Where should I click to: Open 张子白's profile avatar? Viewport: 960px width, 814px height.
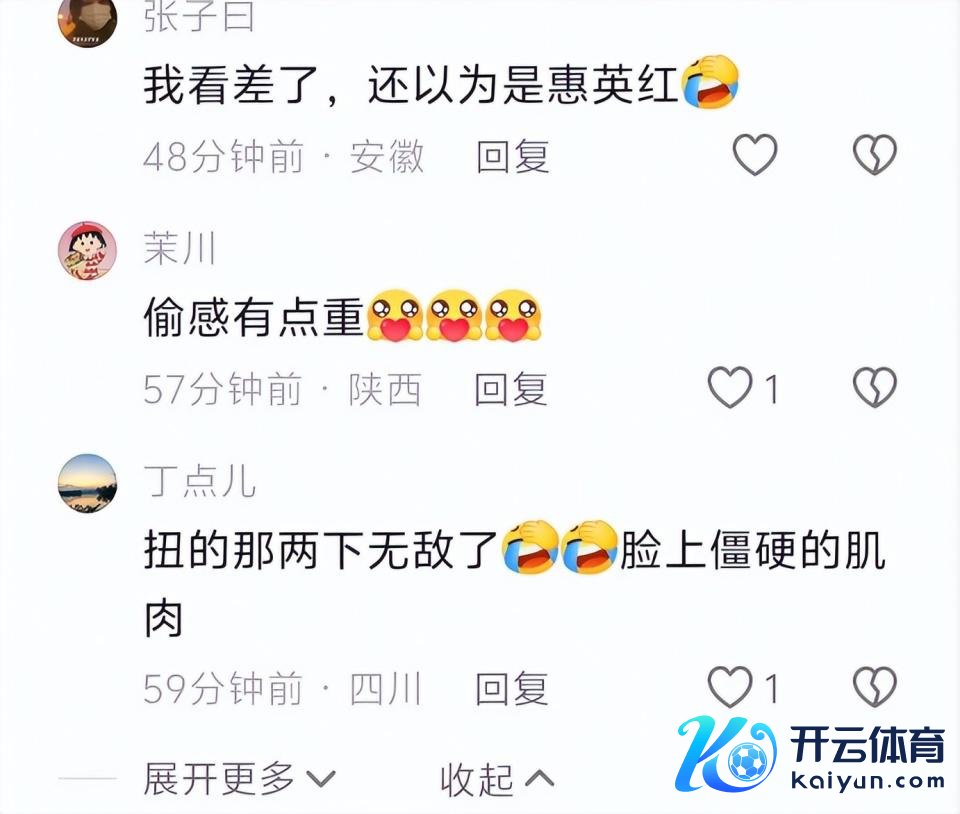[87, 20]
